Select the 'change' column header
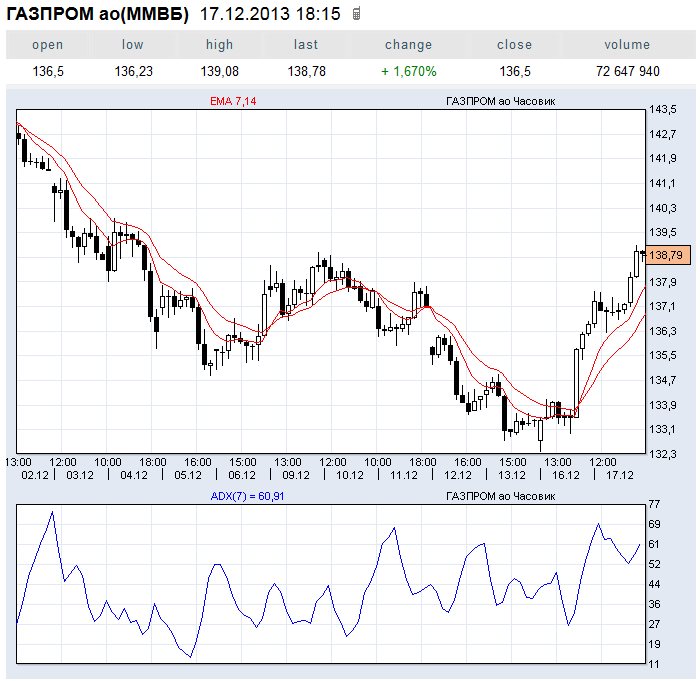 [x=408, y=45]
